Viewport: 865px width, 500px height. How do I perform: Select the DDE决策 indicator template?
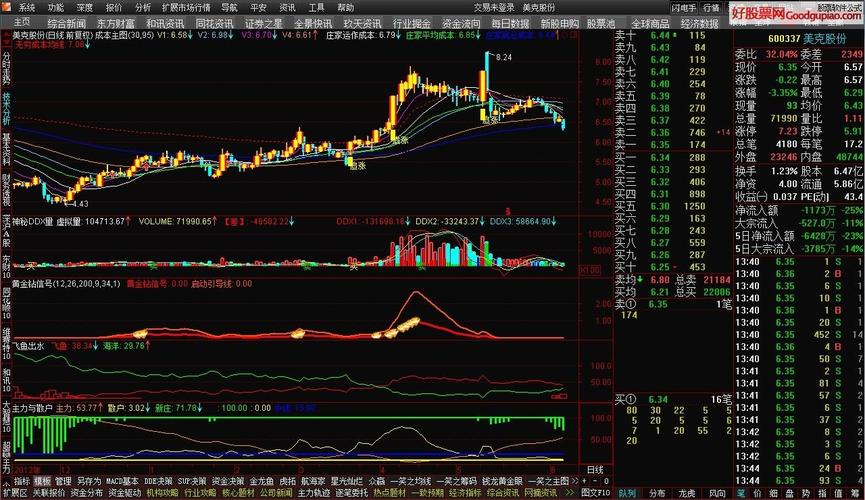coord(158,481)
